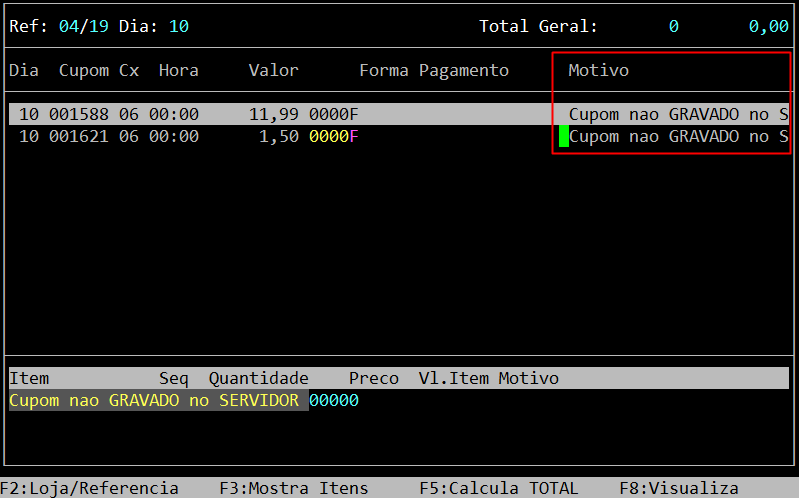Click the Motivo column header
The image size is (799, 498).
[598, 70]
